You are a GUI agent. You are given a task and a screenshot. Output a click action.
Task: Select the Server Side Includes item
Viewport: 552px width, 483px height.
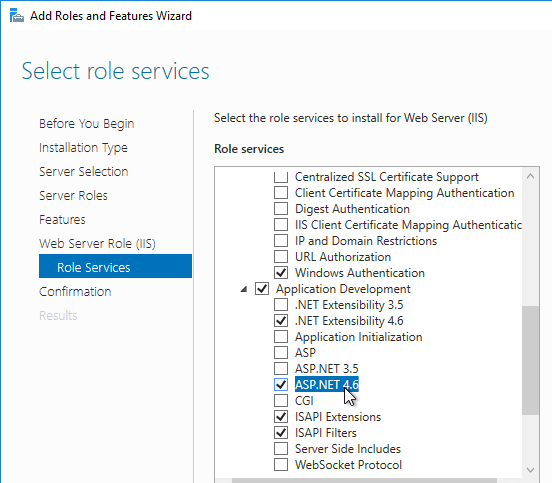[348, 449]
